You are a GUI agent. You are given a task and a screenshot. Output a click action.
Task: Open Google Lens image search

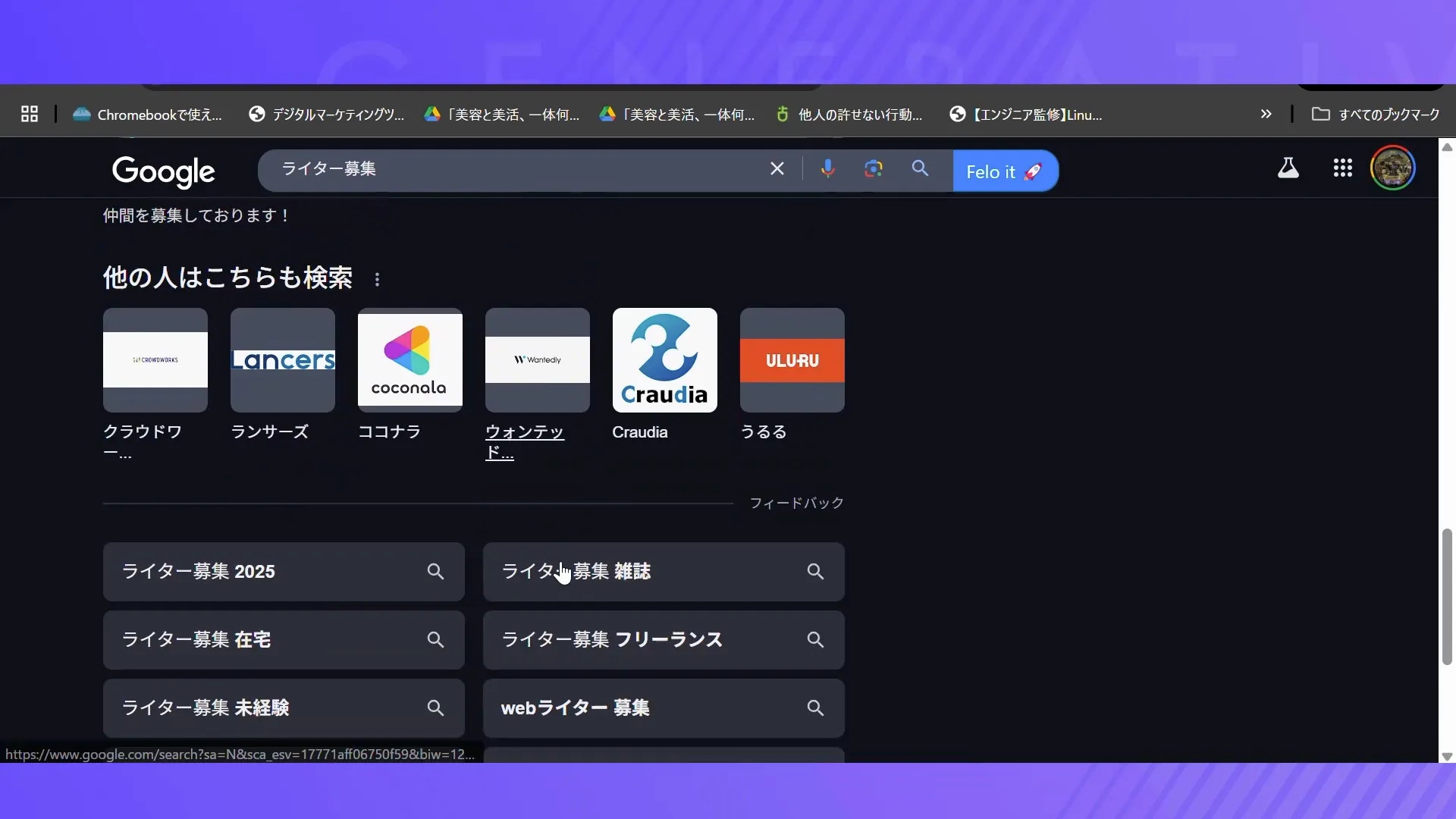(x=873, y=168)
